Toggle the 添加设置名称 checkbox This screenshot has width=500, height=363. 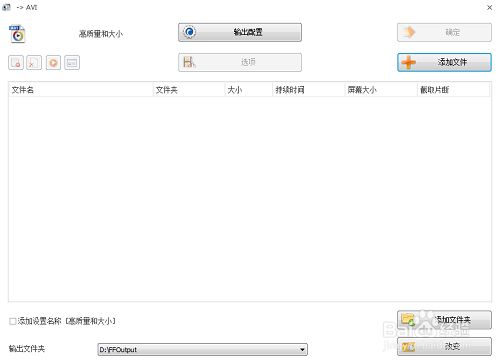13,321
